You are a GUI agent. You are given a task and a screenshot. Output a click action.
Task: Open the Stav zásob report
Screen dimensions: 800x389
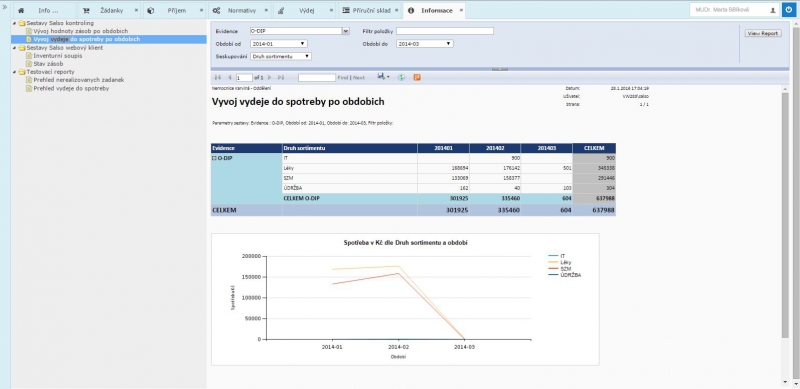[48, 64]
